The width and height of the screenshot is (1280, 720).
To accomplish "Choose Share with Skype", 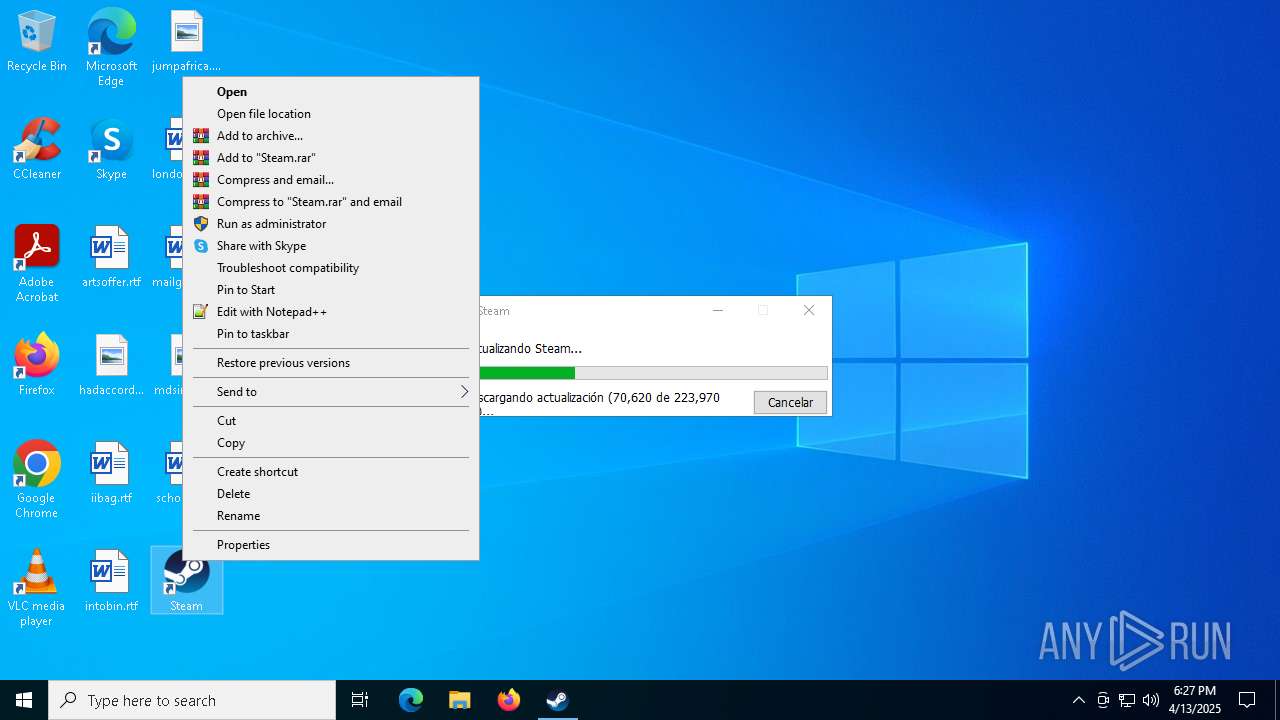I will coord(331,246).
